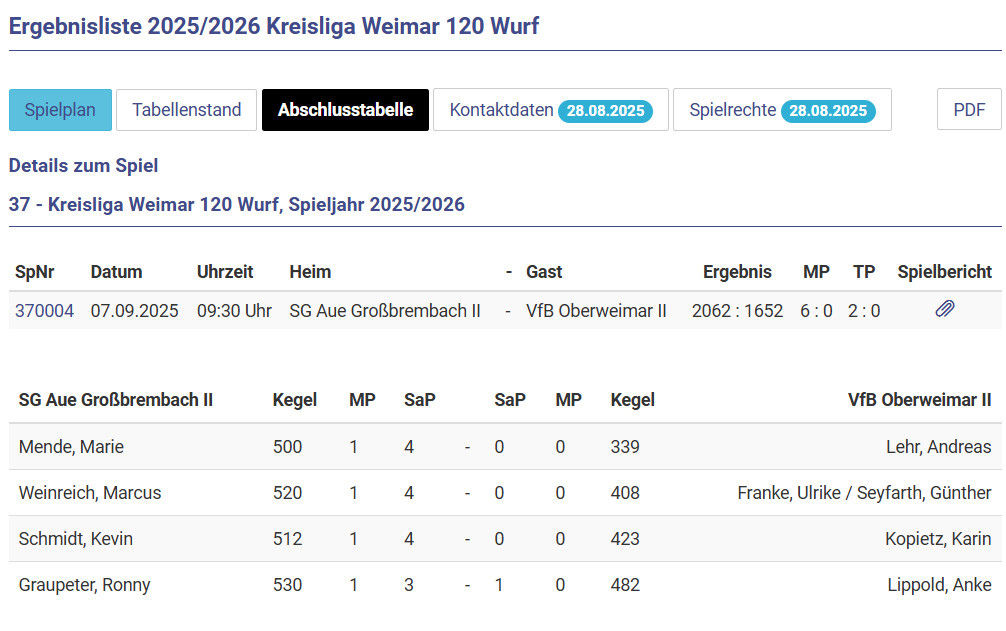Click the PDF export button
This screenshot has width=1006, height=631.
(968, 110)
